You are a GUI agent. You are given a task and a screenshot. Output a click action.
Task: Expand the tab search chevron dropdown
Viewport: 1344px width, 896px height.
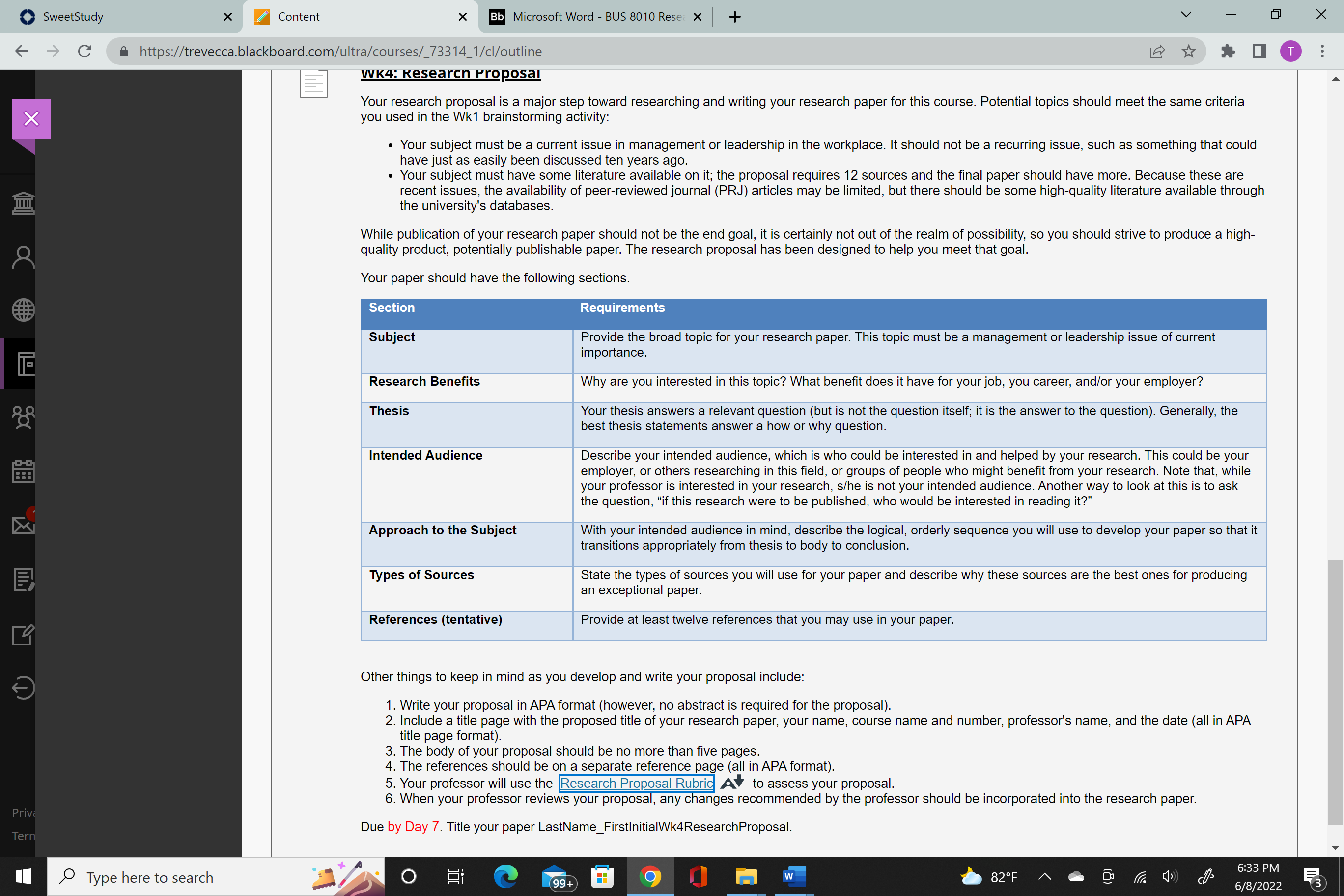[x=1186, y=15]
